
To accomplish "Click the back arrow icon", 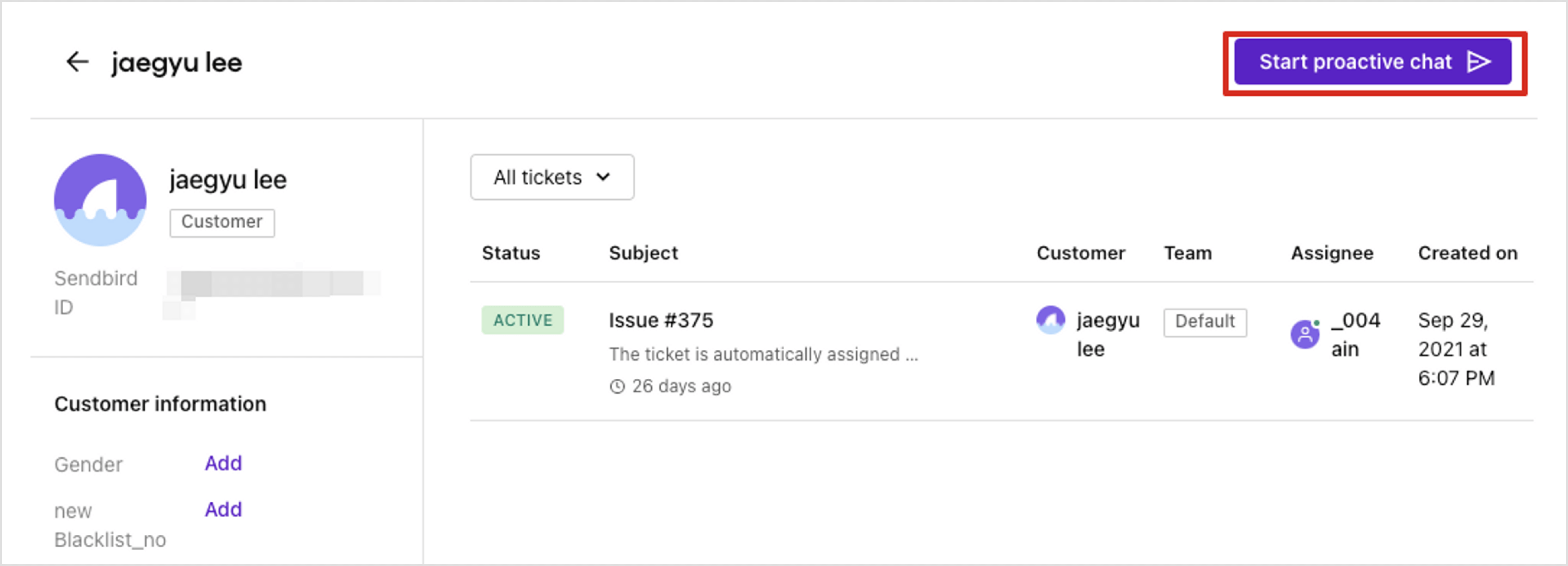I will click(x=77, y=61).
